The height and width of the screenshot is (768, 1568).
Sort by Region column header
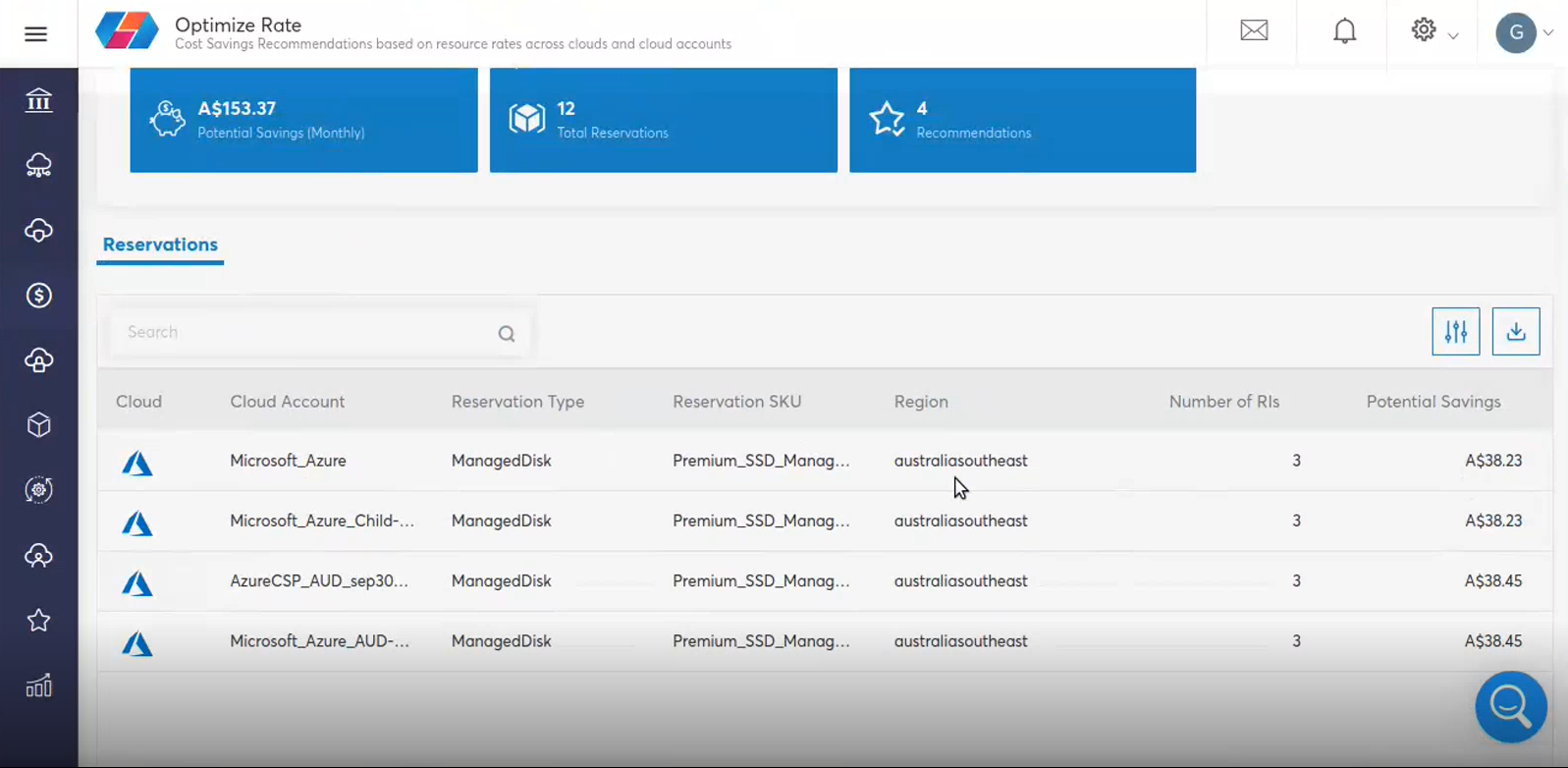tap(921, 402)
